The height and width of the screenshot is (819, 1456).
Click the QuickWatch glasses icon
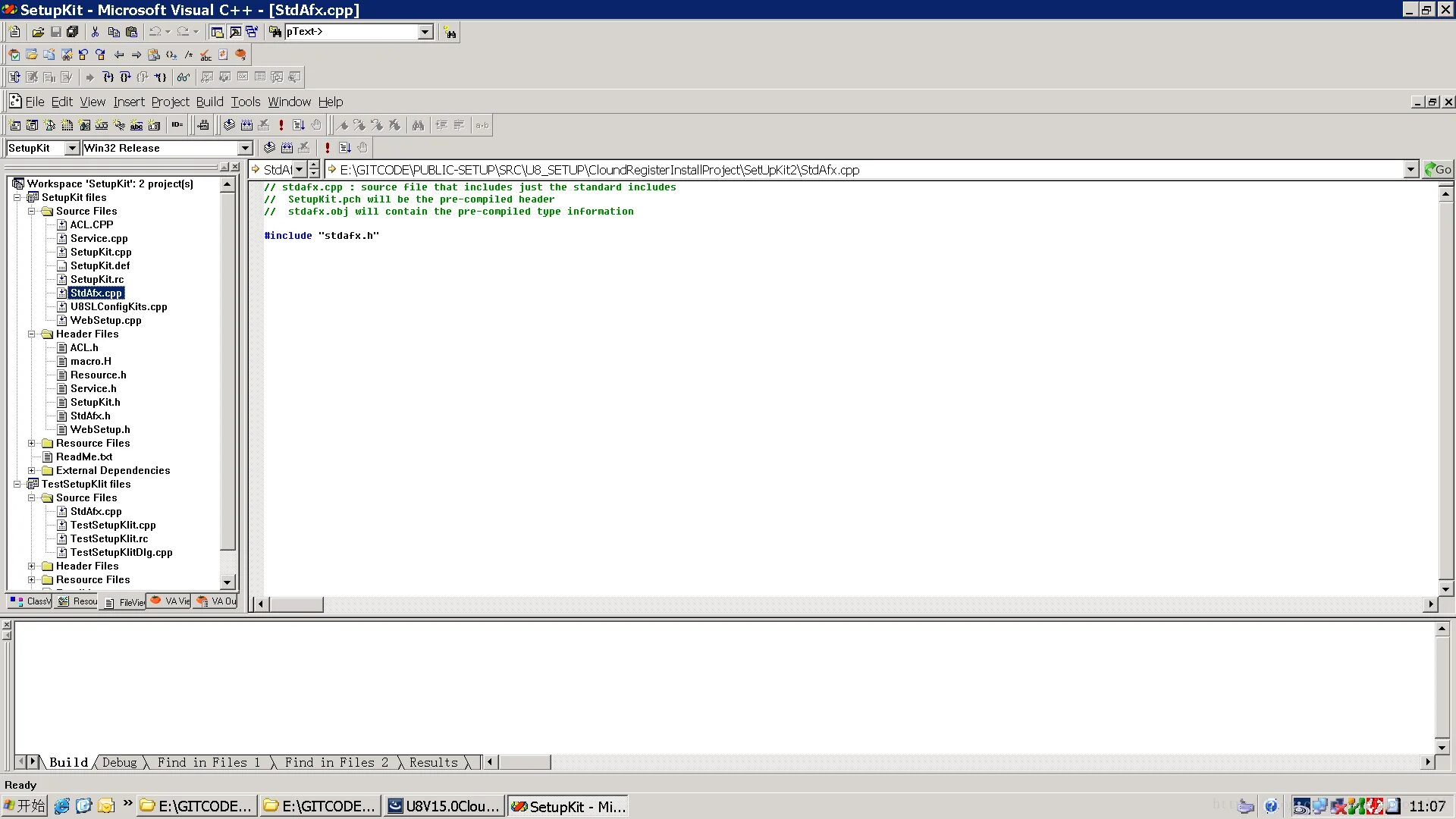click(183, 77)
